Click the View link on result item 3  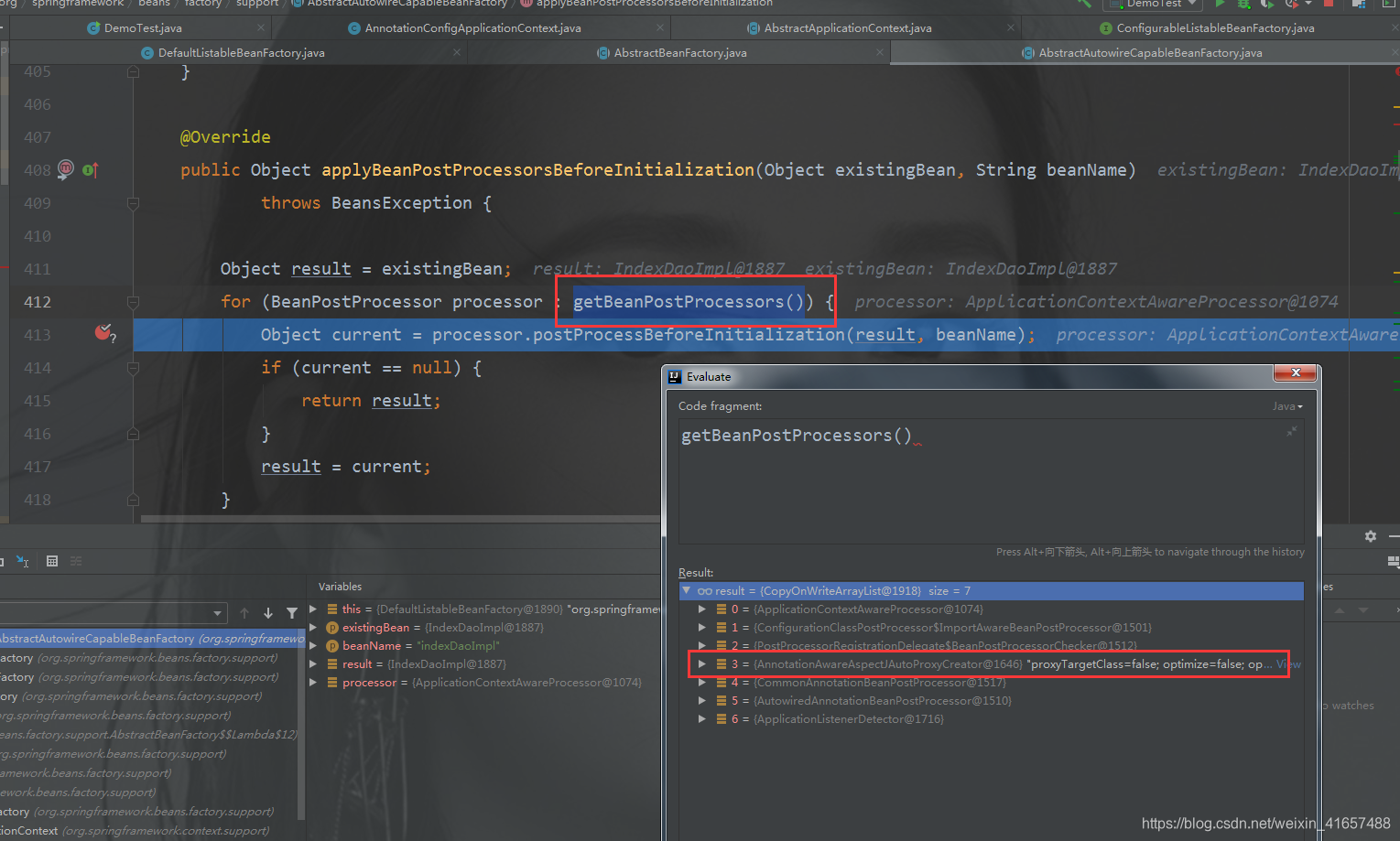1288,664
